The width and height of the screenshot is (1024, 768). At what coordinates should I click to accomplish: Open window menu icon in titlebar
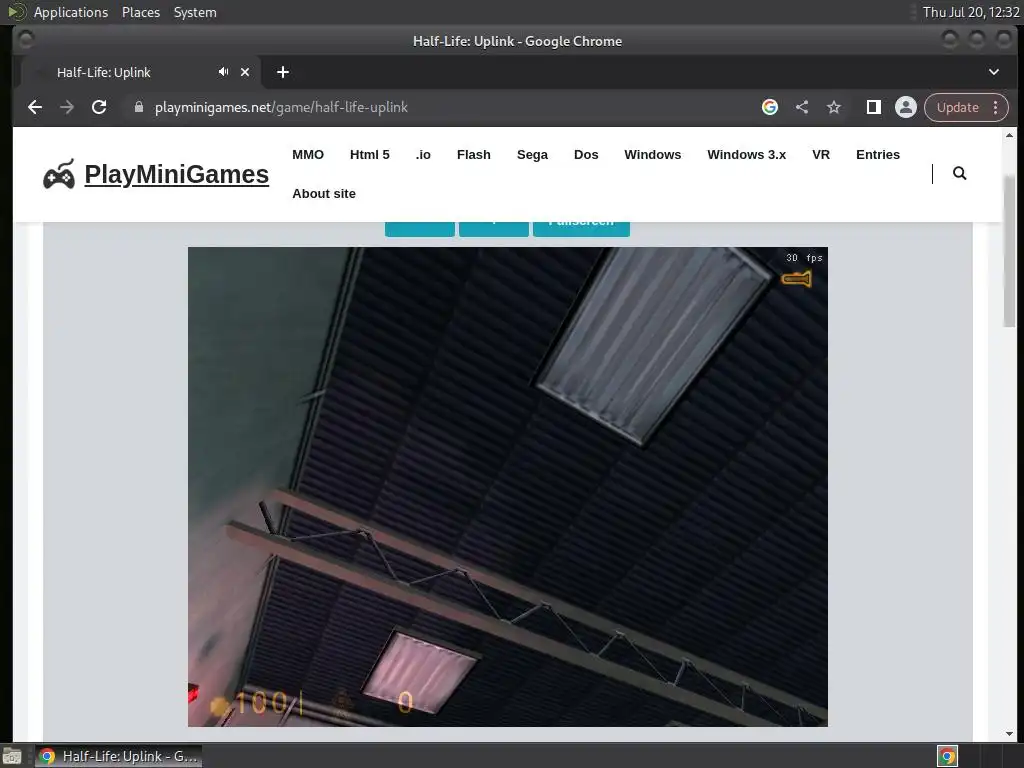pyautogui.click(x=25, y=40)
